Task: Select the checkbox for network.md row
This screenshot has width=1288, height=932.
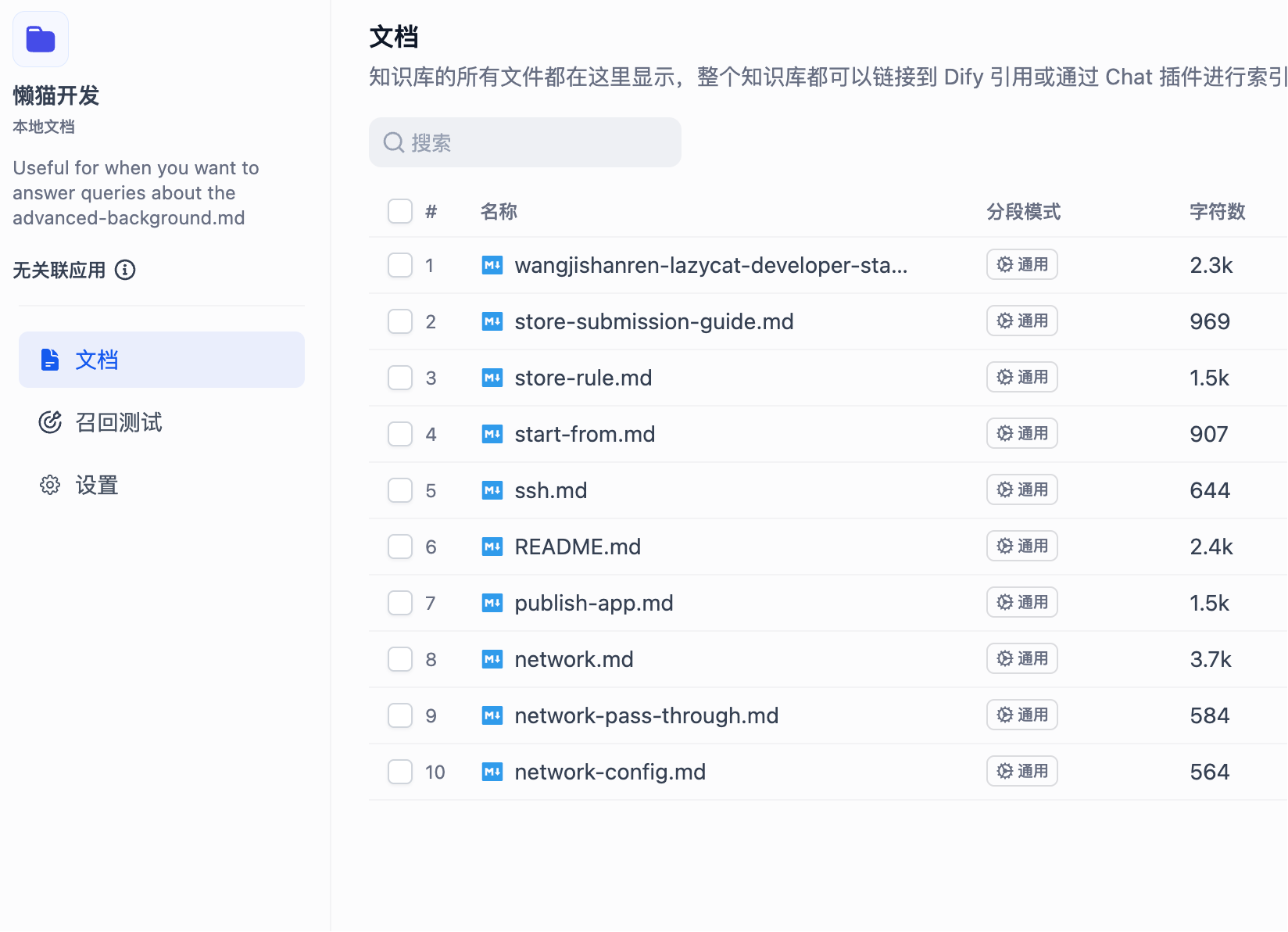Action: pos(400,659)
